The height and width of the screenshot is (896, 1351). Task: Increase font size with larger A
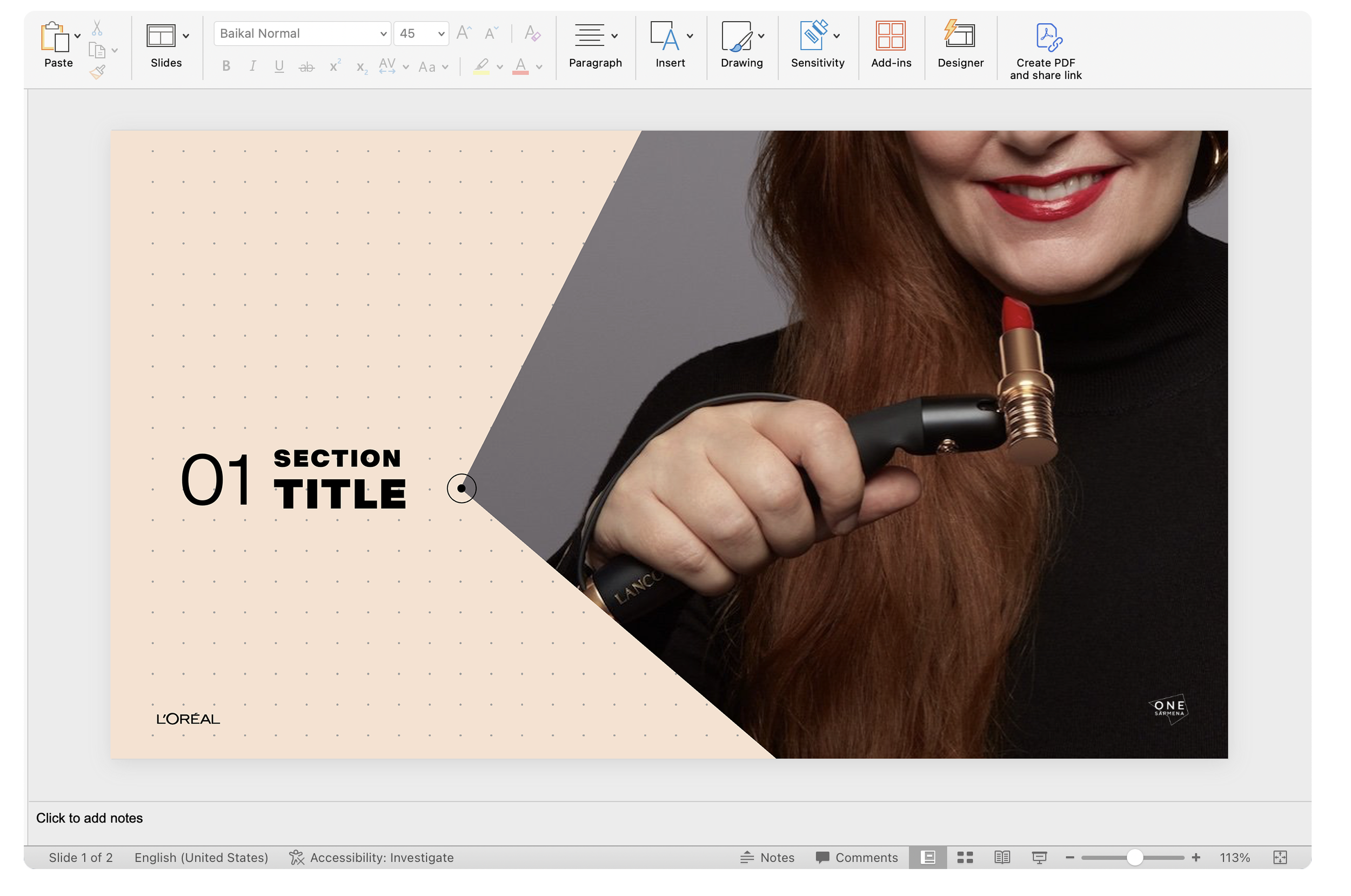point(463,33)
